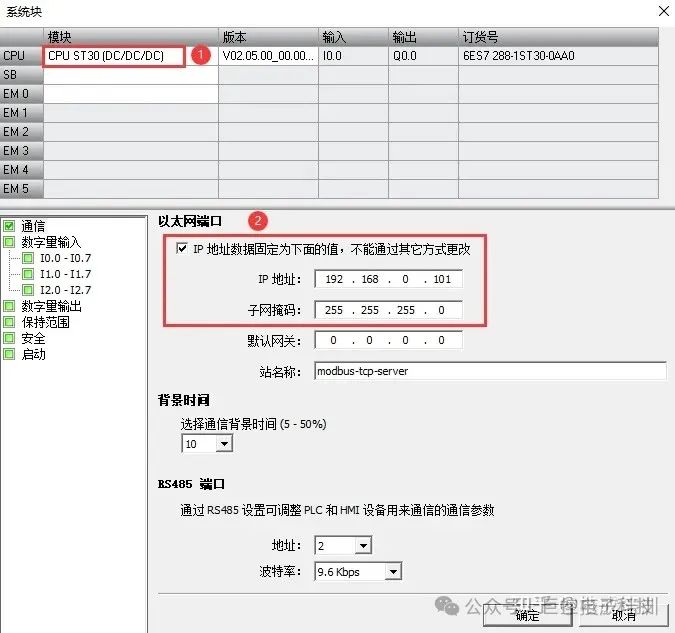The image size is (675, 633).
Task: Select I2.0 - I2.7 tree label
Action: (x=65, y=290)
